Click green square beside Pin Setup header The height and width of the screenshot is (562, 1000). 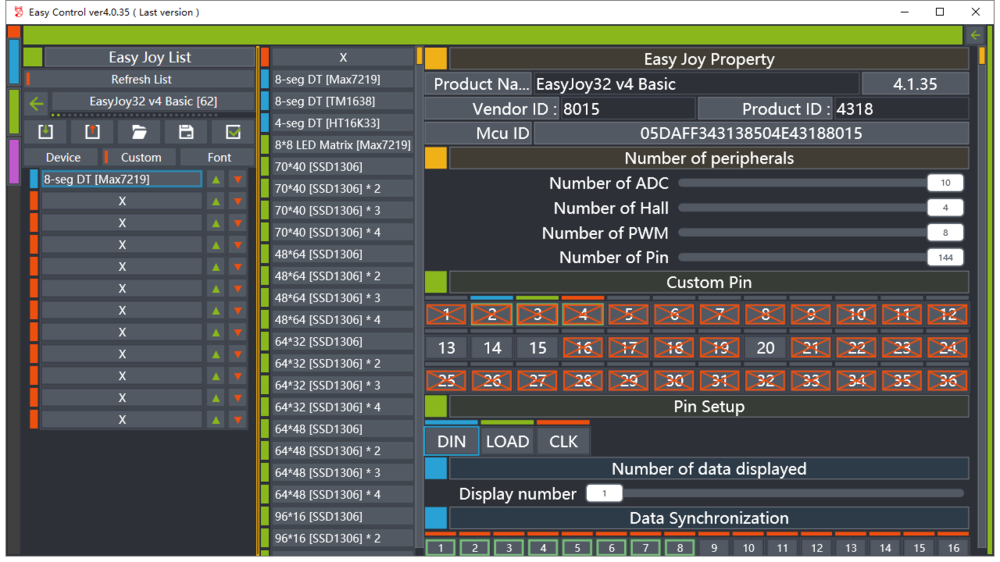tap(436, 406)
